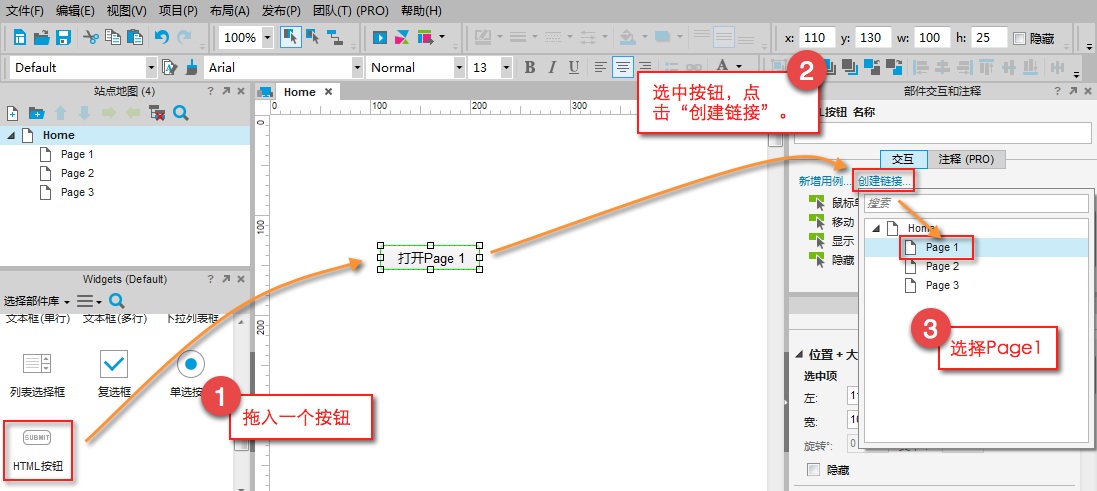Image resolution: width=1097 pixels, height=491 pixels.
Task: Click the Save file icon in toolbar
Action: tap(63, 38)
